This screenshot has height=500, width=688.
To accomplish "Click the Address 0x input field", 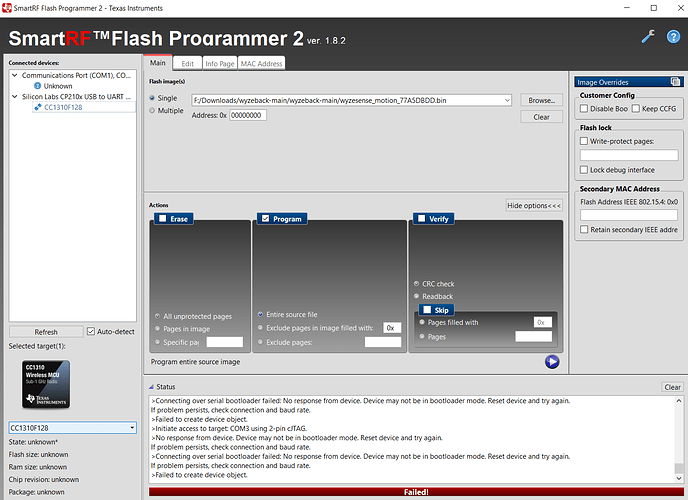I will [248, 115].
